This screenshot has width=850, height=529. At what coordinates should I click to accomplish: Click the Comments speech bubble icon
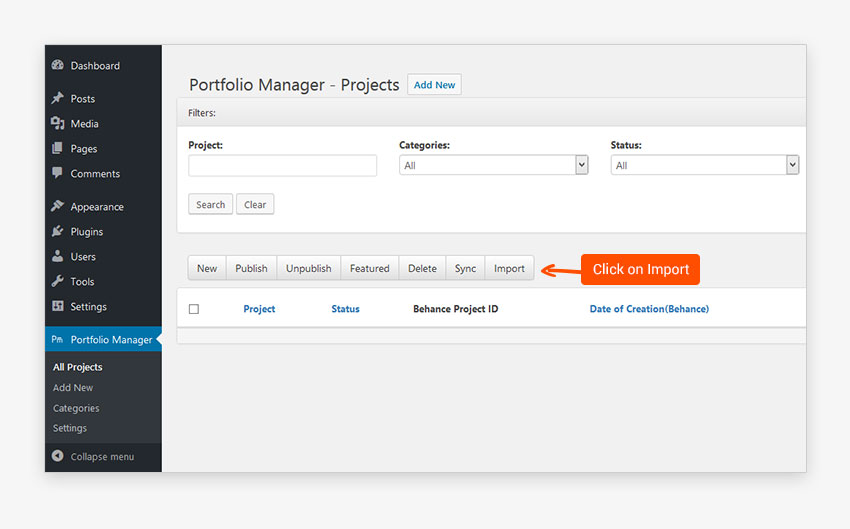click(x=57, y=174)
